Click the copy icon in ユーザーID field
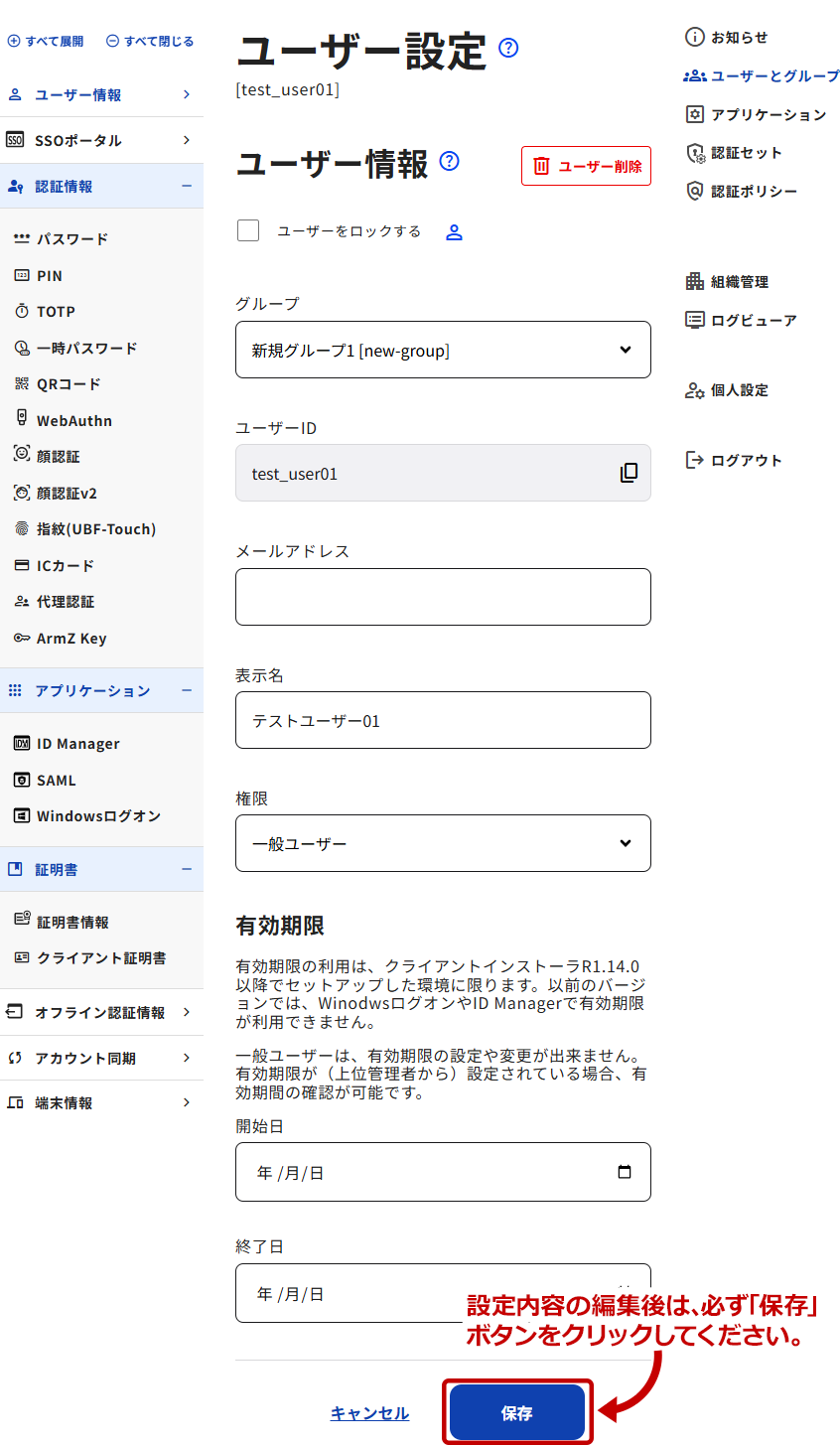The height and width of the screenshot is (1447, 840). (629, 473)
